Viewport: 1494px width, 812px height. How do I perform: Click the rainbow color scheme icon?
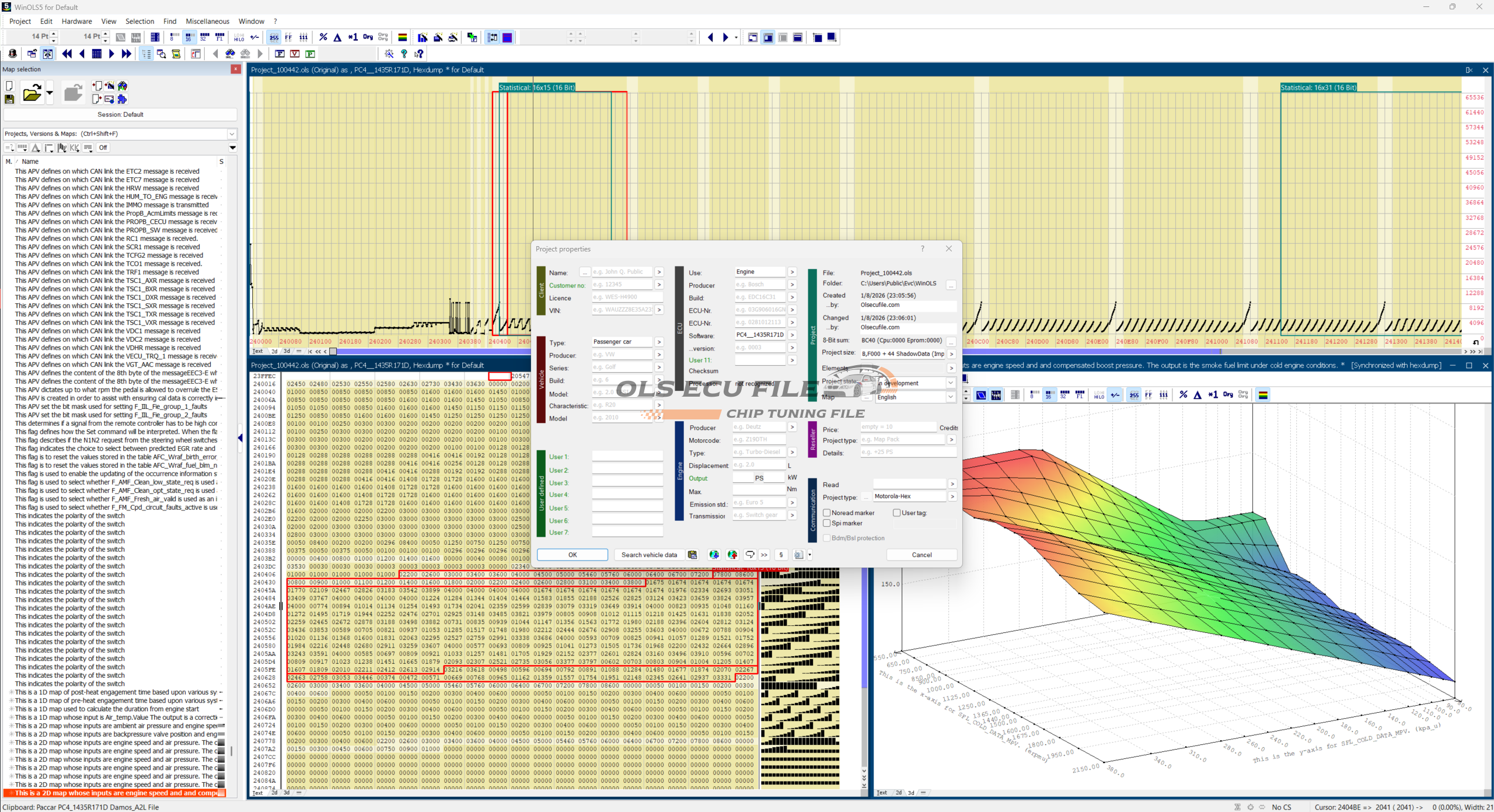click(x=402, y=37)
